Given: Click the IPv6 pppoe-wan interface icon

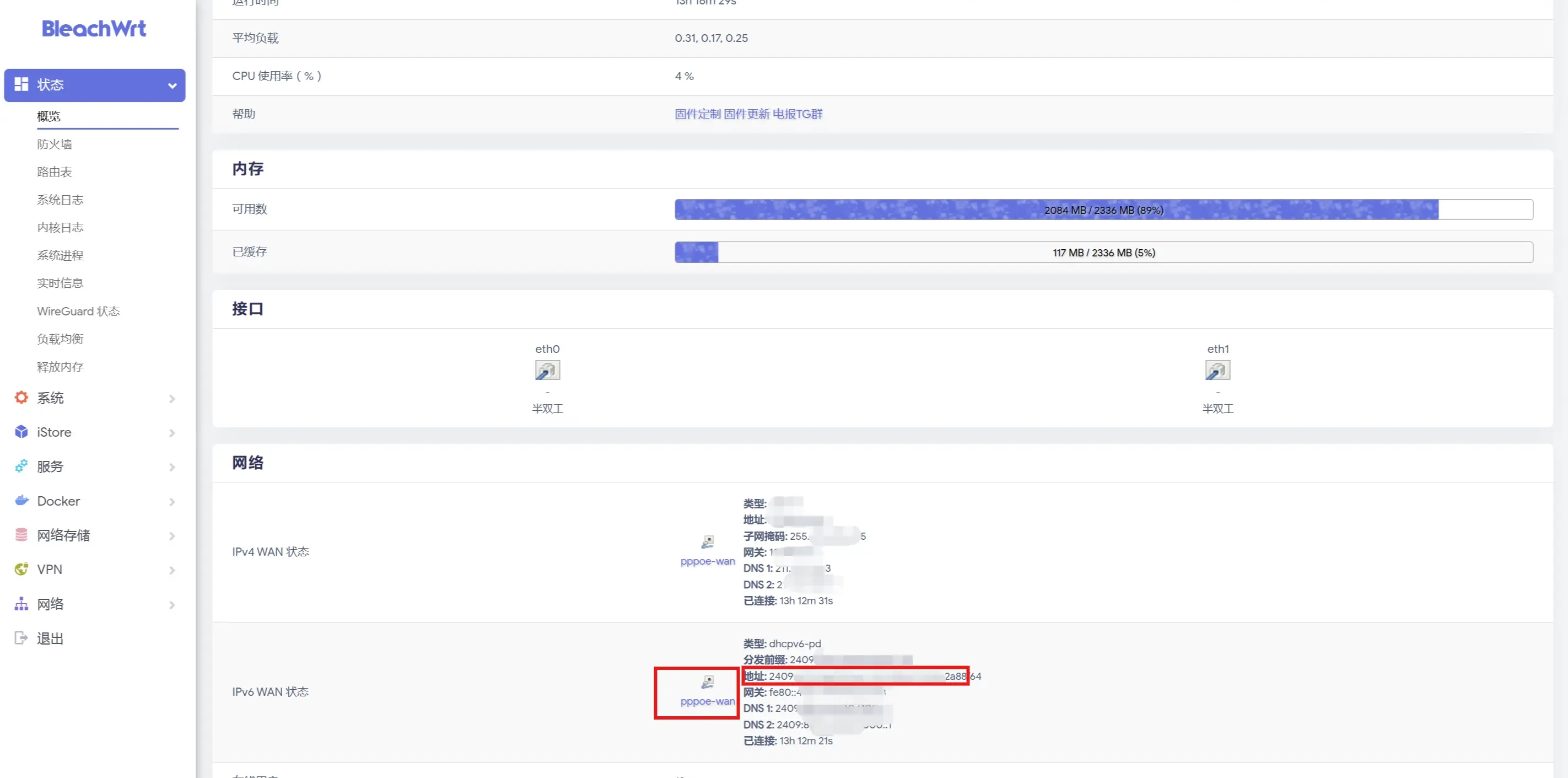Looking at the screenshot, I should click(x=707, y=682).
